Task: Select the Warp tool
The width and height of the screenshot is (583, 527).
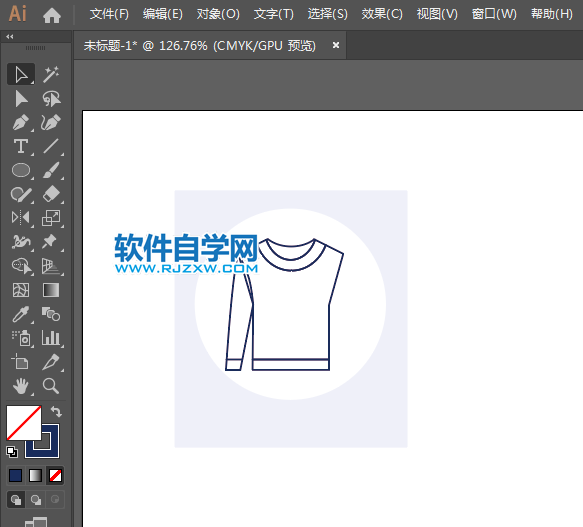Action: click(x=21, y=242)
